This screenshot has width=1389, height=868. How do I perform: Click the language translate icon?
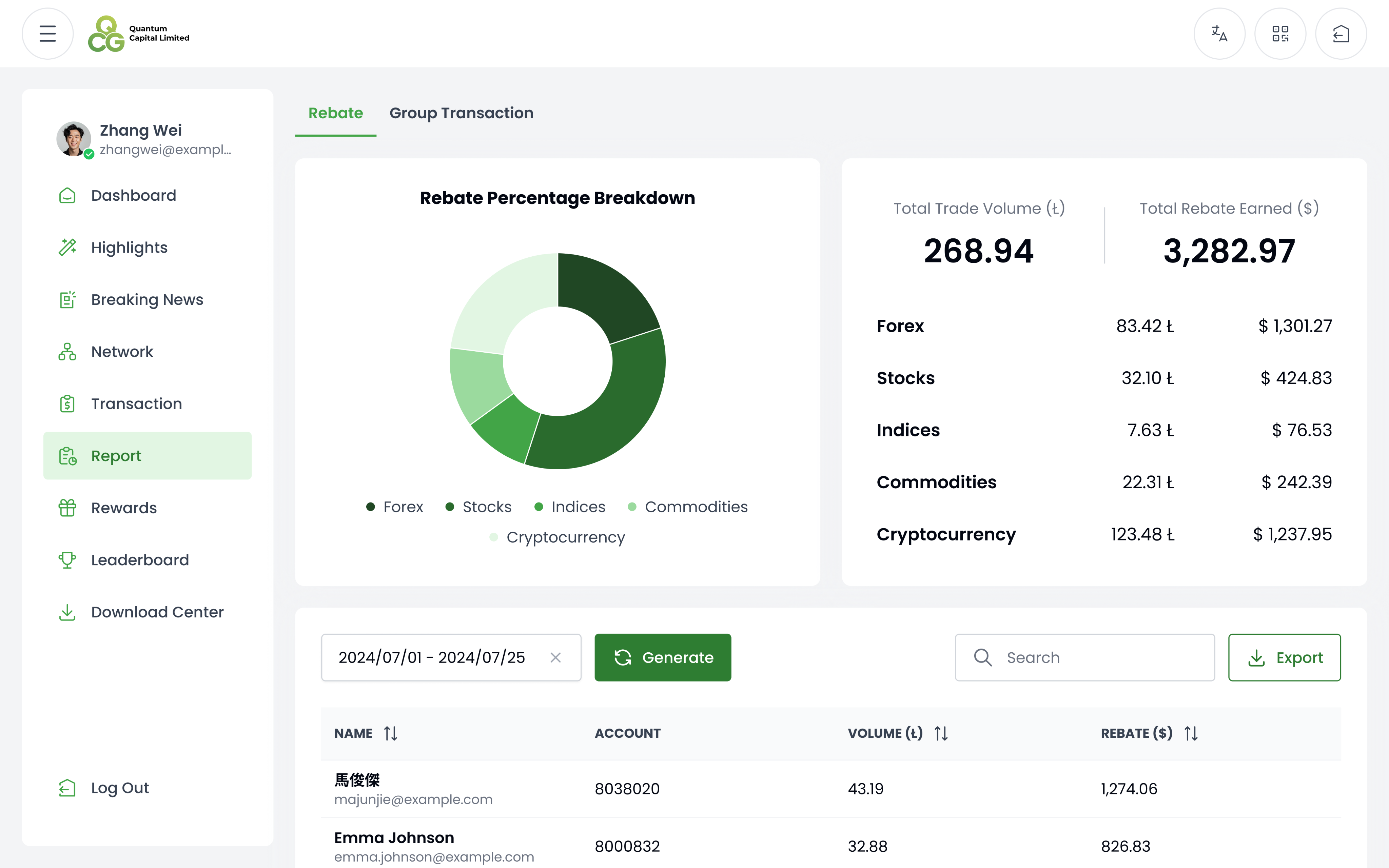tap(1219, 34)
